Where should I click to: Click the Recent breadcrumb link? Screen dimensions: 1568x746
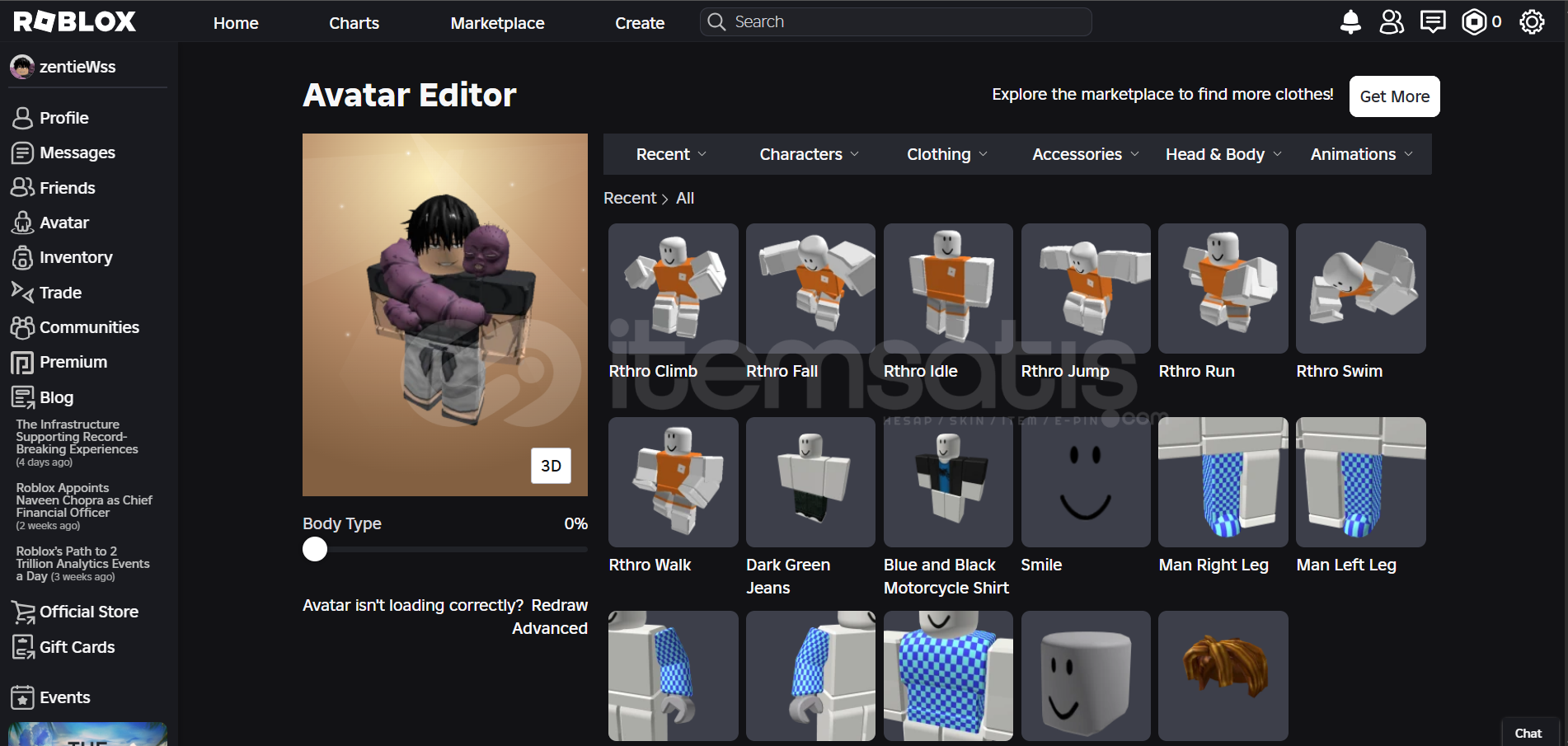[x=630, y=198]
